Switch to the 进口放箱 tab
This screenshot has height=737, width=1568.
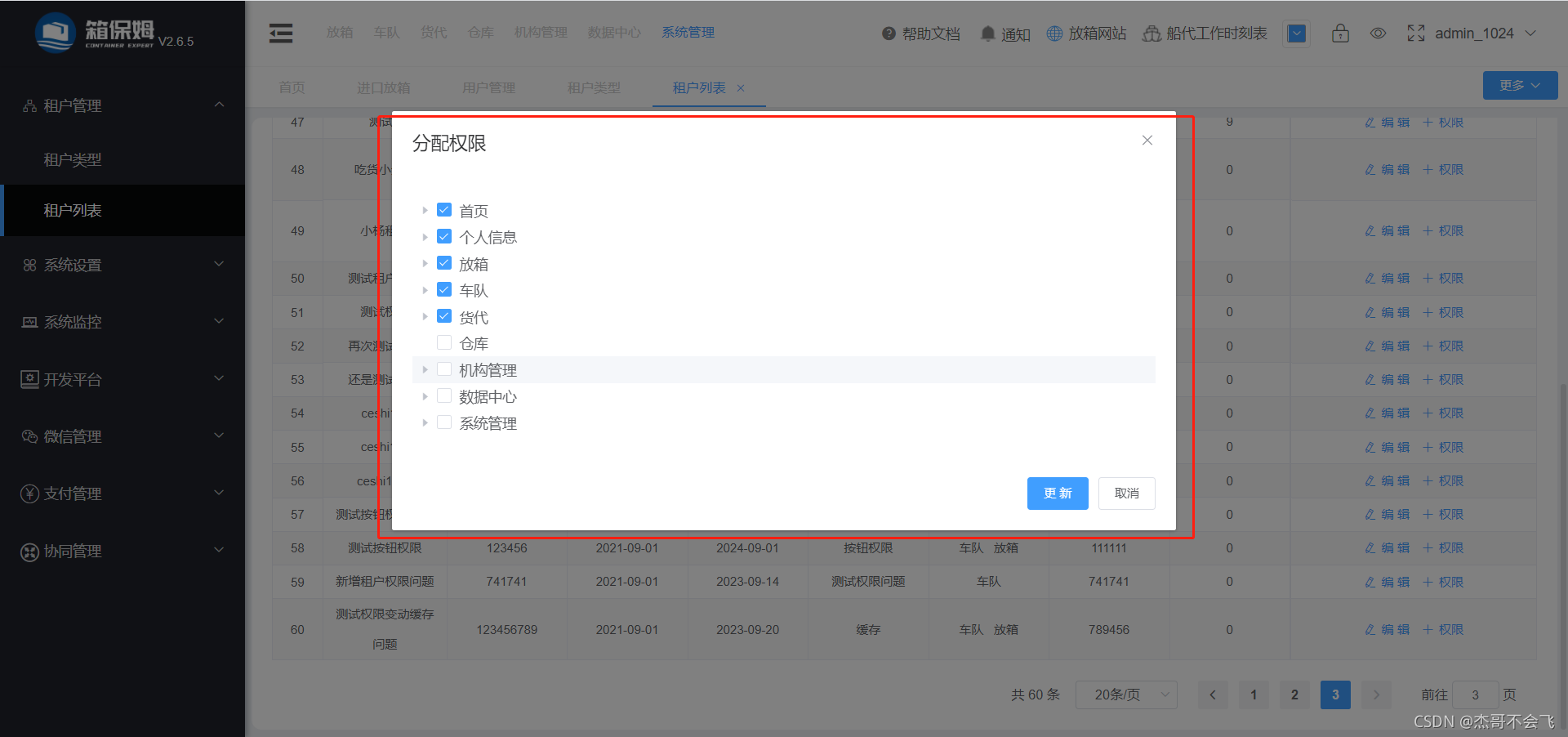click(384, 88)
